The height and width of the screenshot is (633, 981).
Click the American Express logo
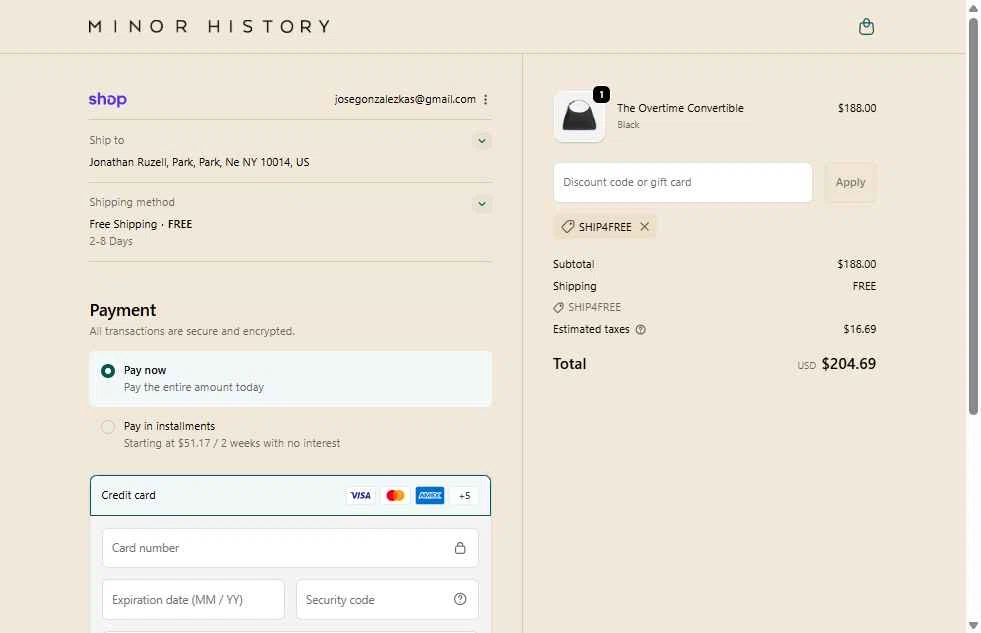point(430,495)
